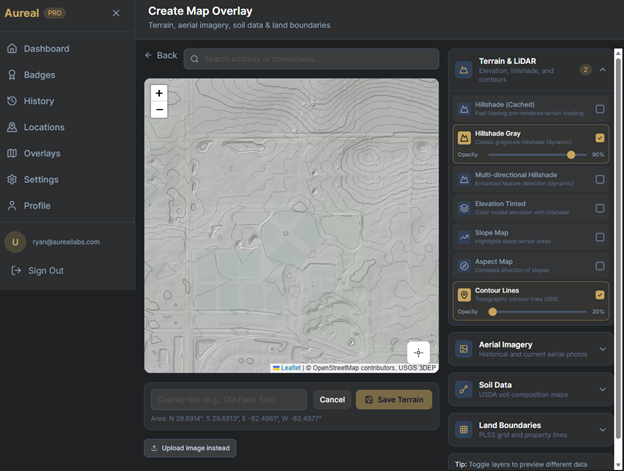624x471 pixels.
Task: Click the Hillshade Gray opacity slider handle
Action: point(571,155)
